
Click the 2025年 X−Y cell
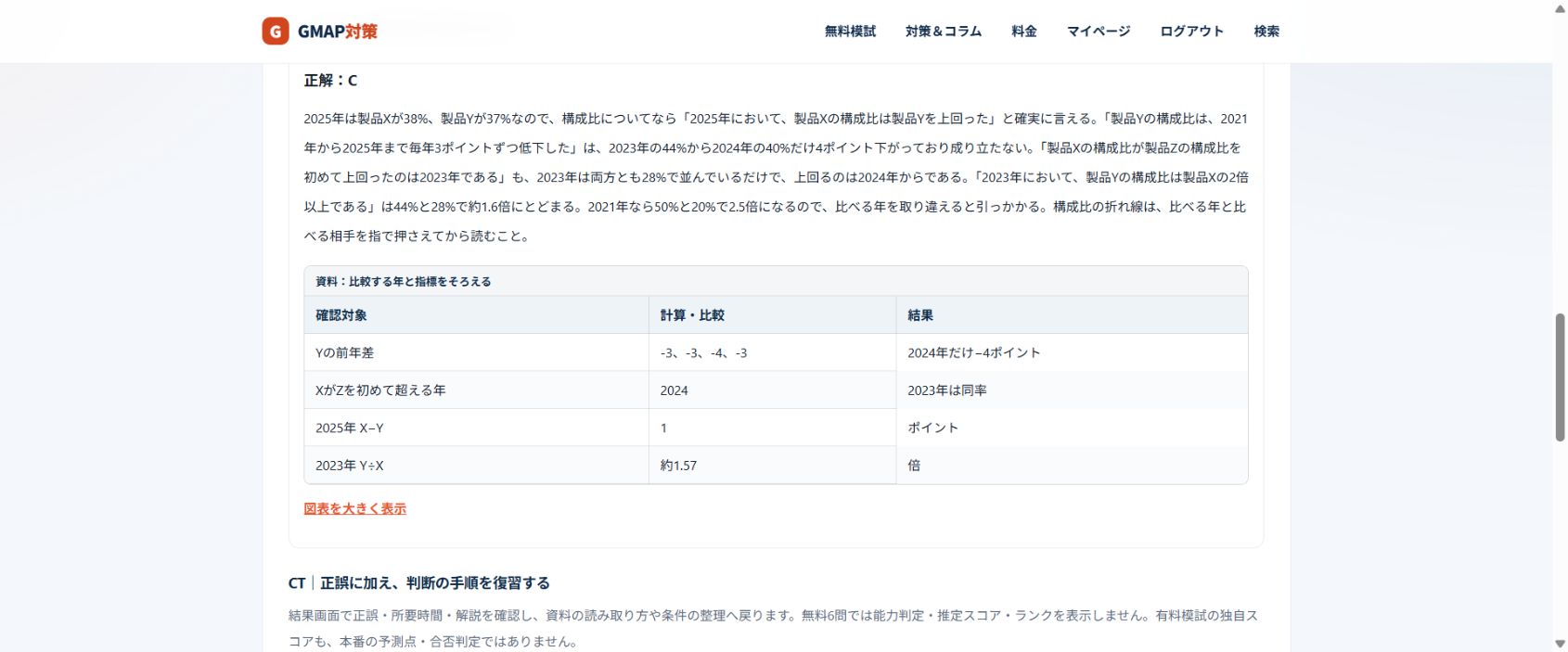(x=476, y=428)
